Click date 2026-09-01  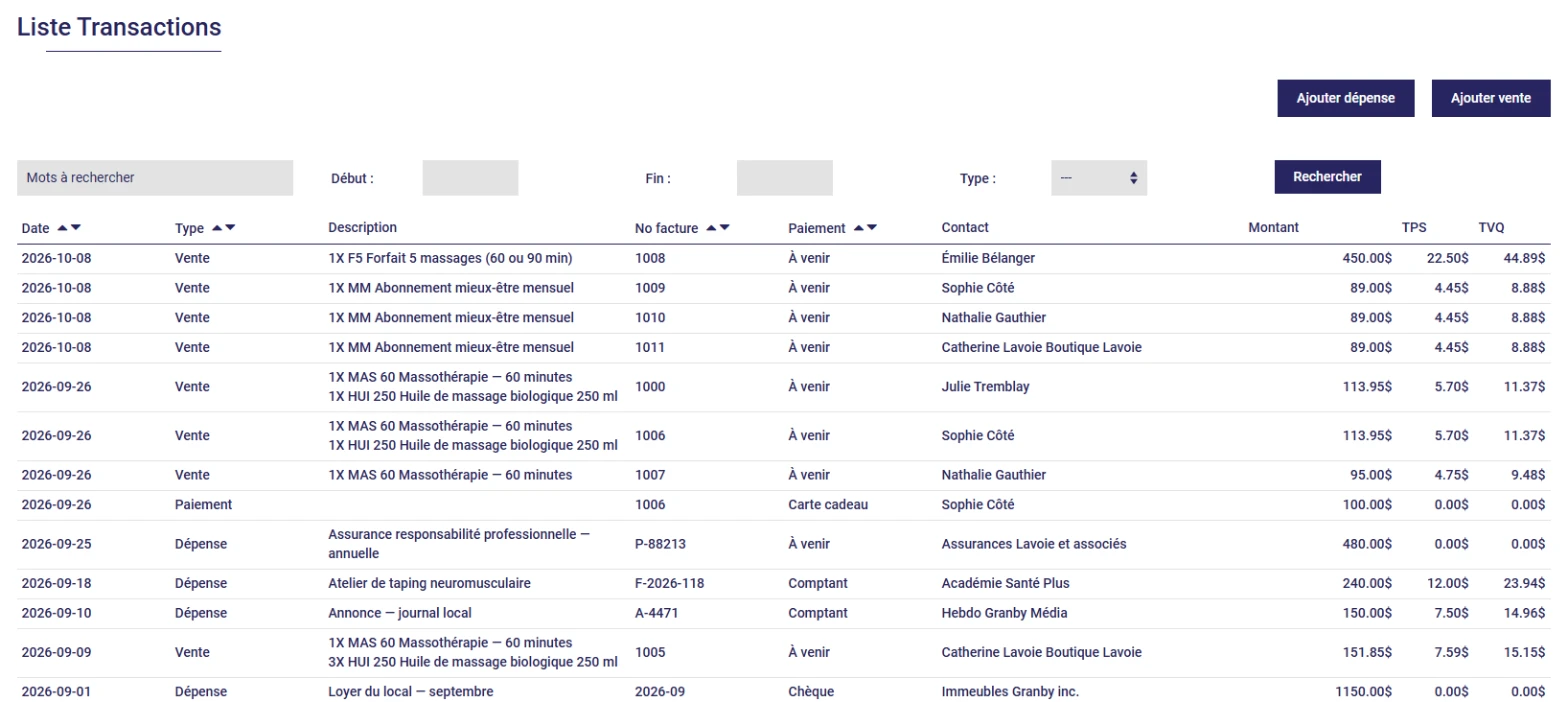tap(56, 692)
